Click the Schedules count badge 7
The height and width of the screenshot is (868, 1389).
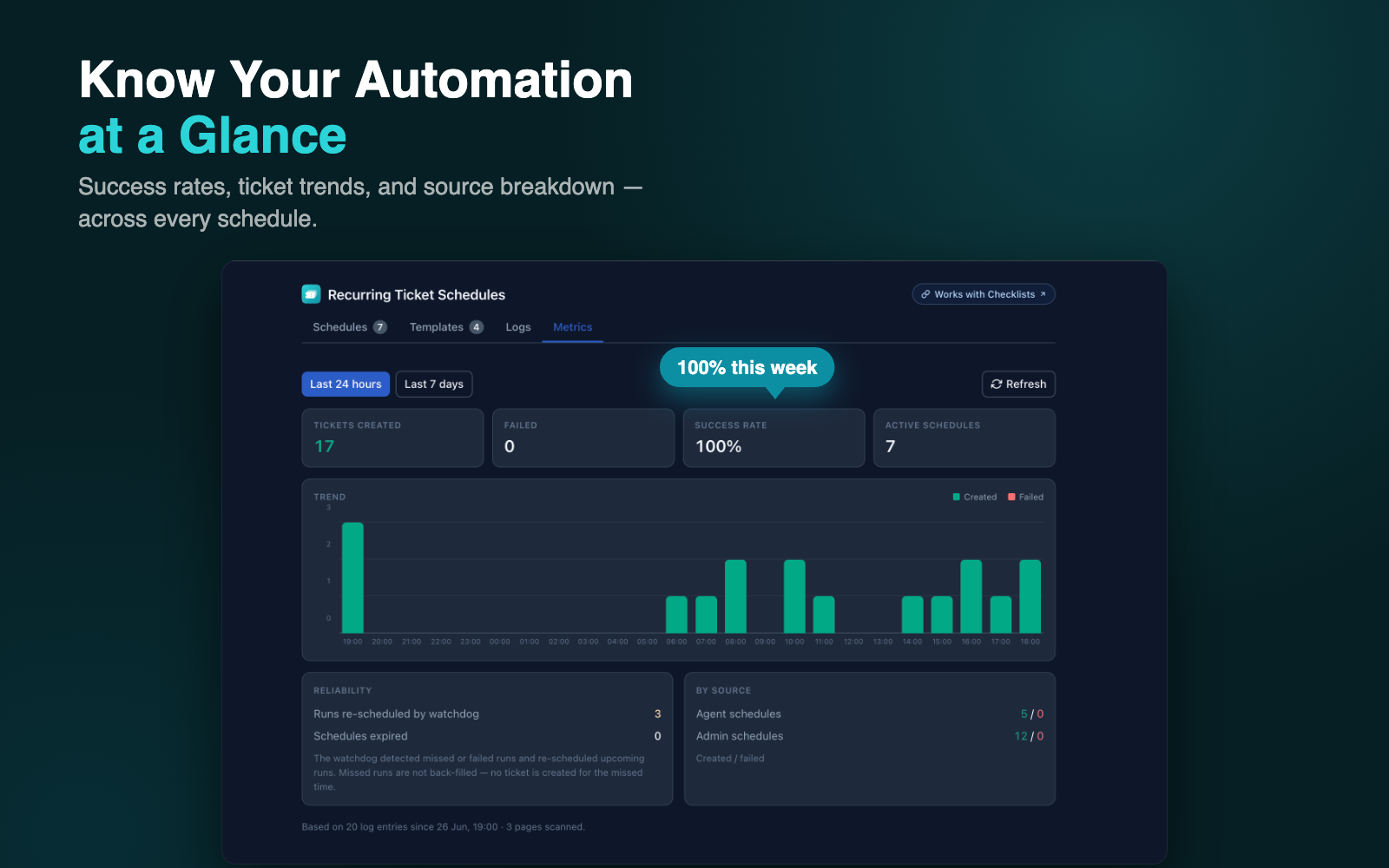point(380,327)
